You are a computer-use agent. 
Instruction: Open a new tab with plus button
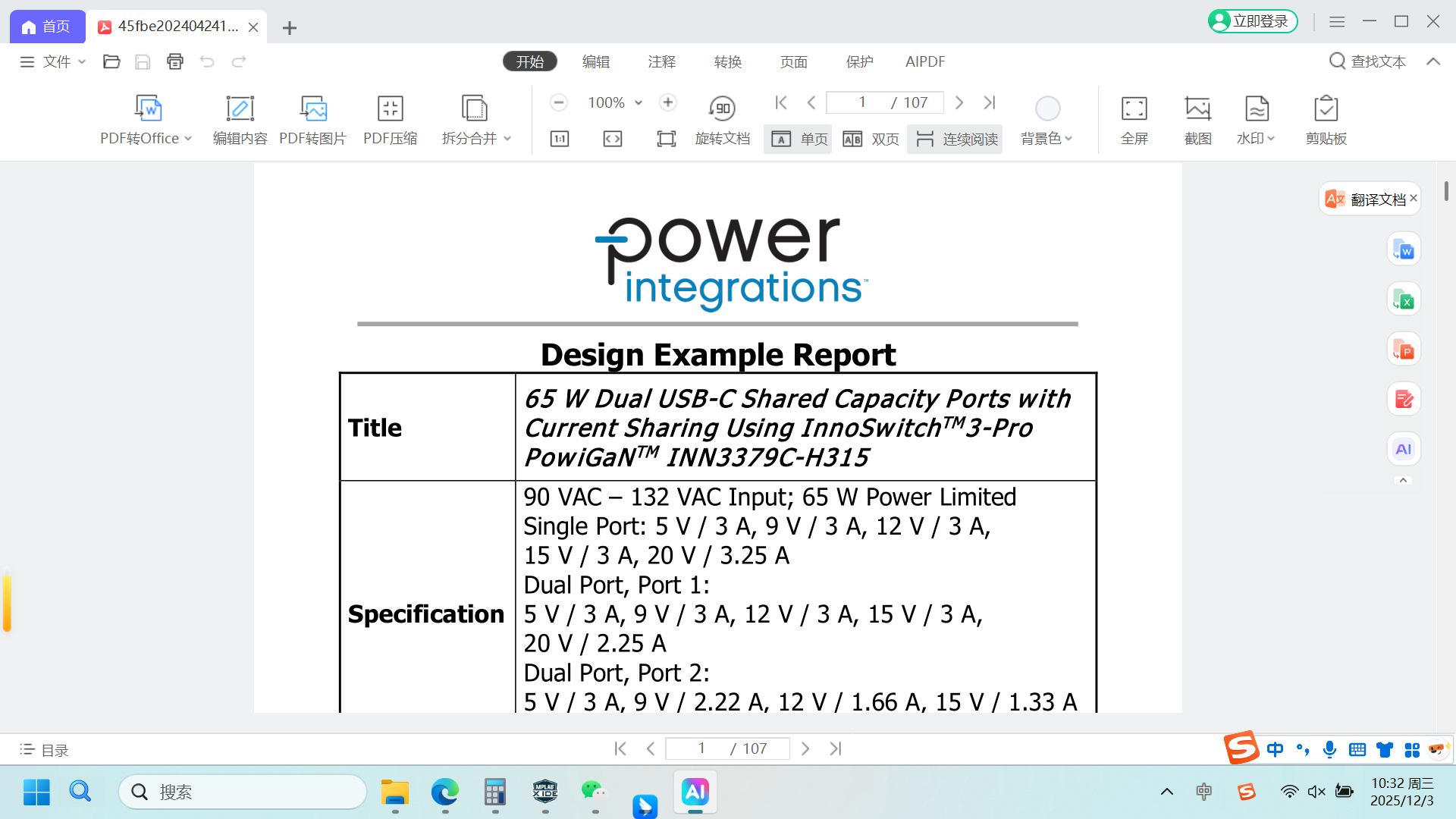coord(289,28)
